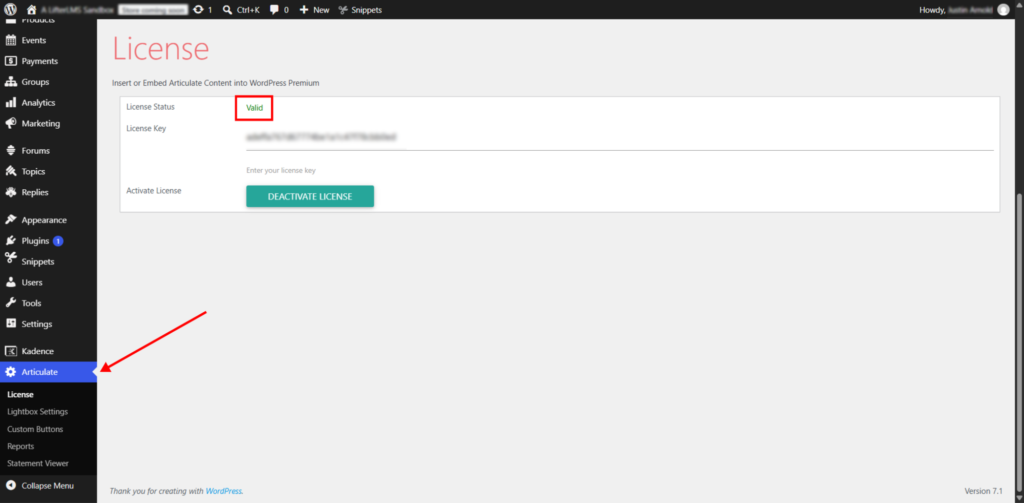The height and width of the screenshot is (503, 1024).
Task: Click the 'Store coming soon' badge
Action: (153, 10)
